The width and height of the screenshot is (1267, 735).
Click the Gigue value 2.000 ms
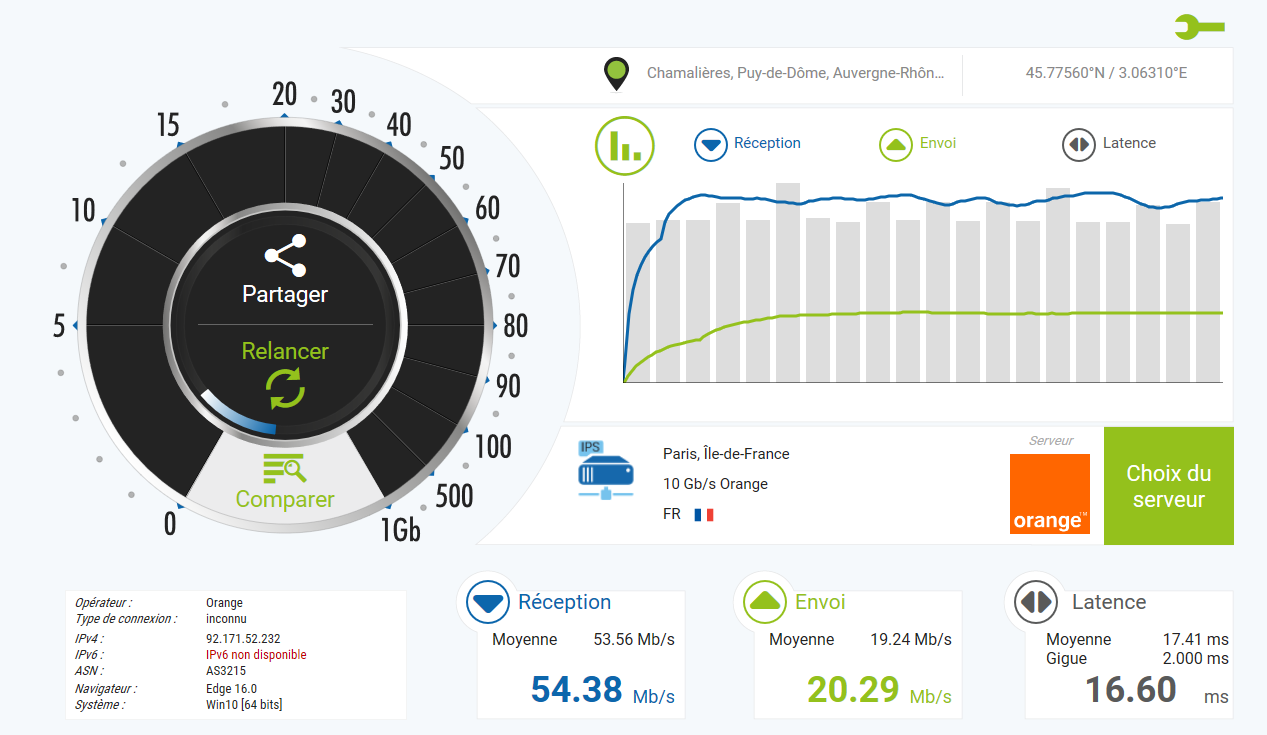pos(1196,658)
